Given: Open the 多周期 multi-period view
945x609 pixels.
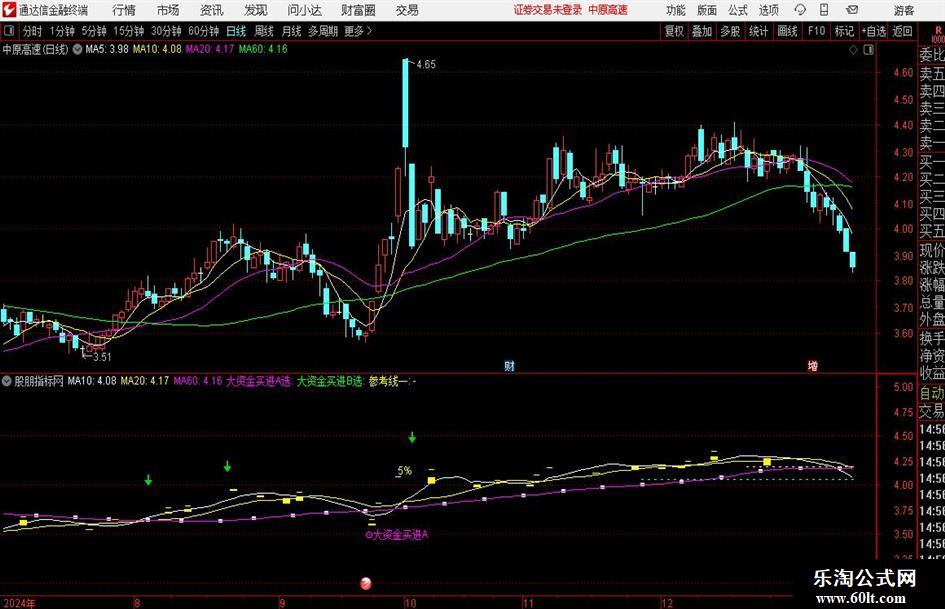Looking at the screenshot, I should click(323, 31).
